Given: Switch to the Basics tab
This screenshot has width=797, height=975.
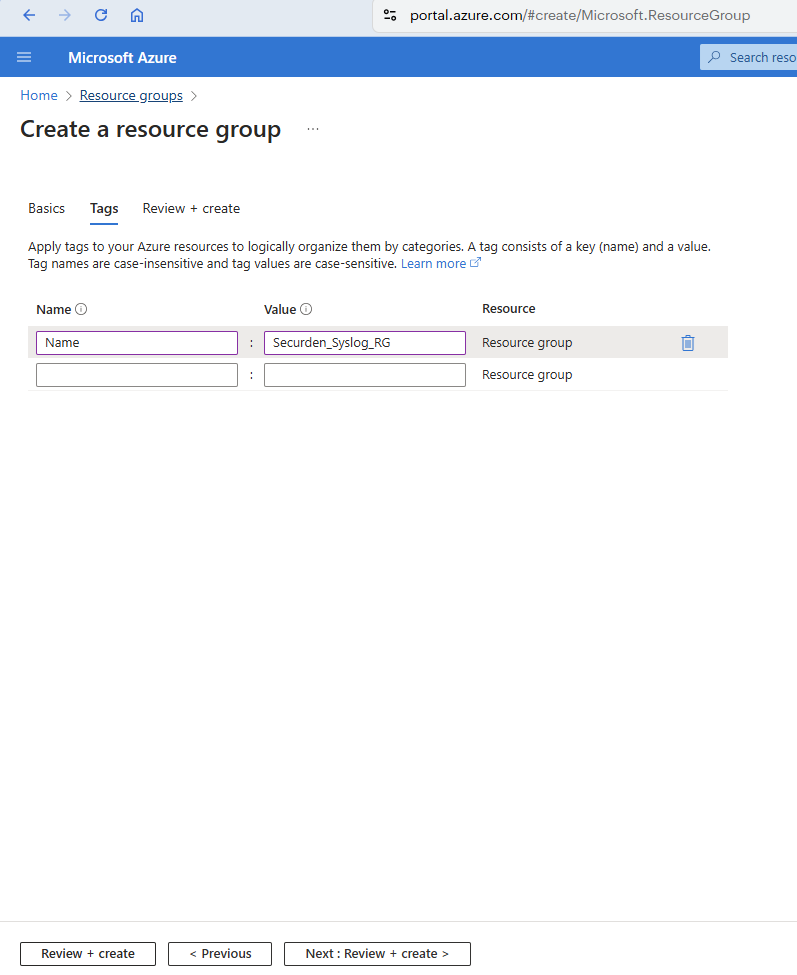Looking at the screenshot, I should [x=47, y=208].
